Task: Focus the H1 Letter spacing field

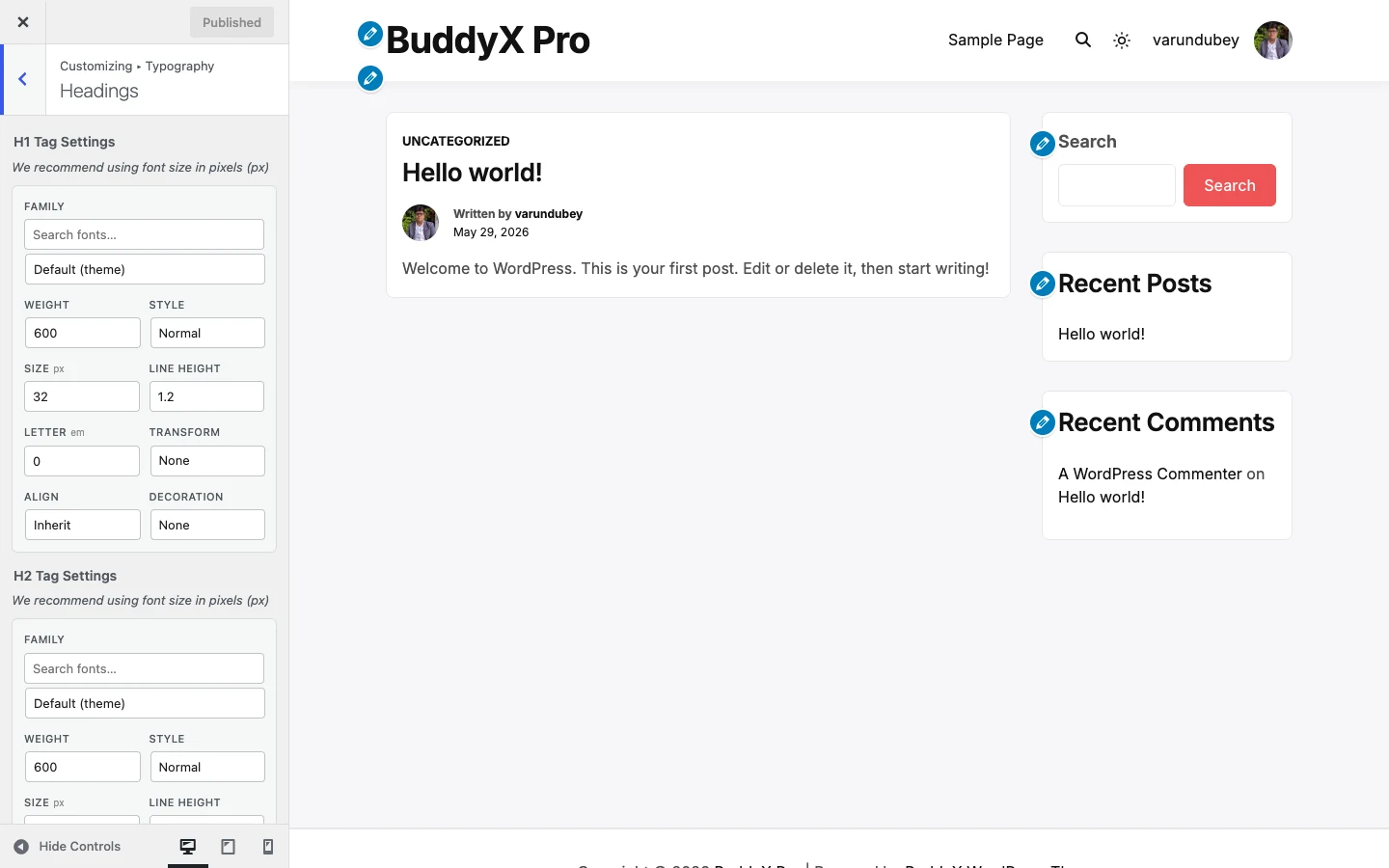Action: point(82,461)
